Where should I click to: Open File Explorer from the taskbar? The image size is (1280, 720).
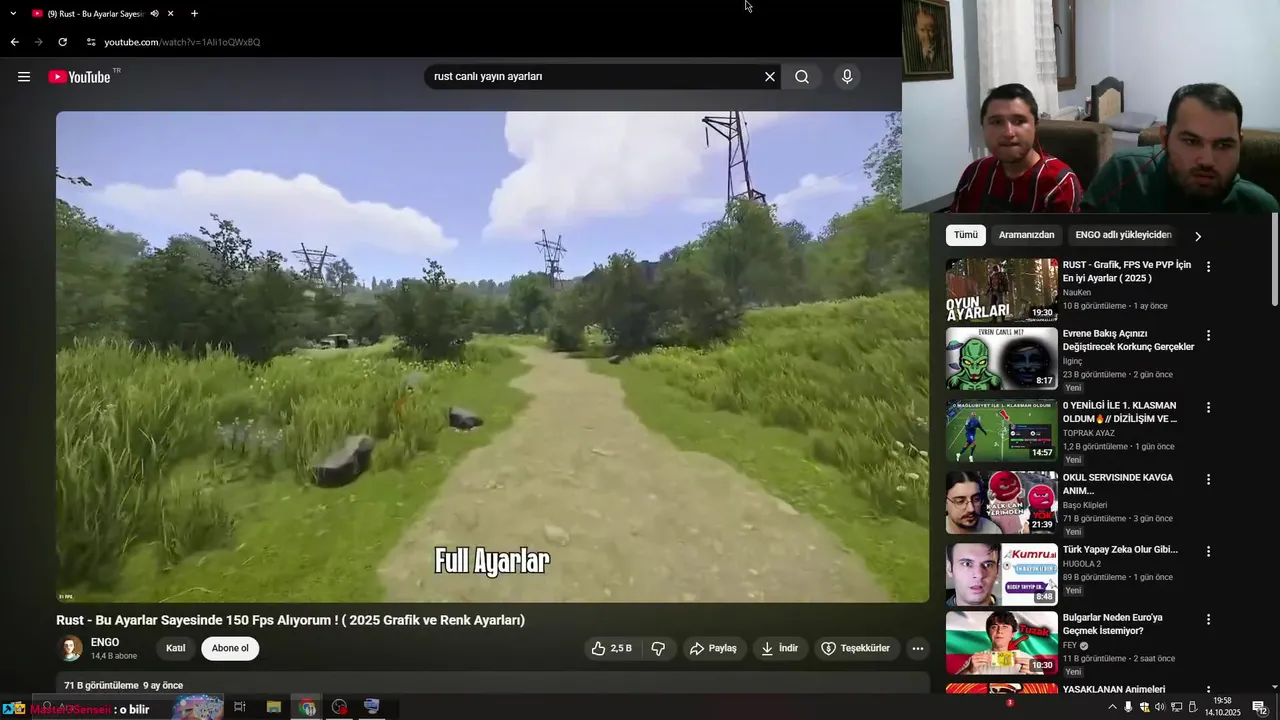pyautogui.click(x=274, y=707)
